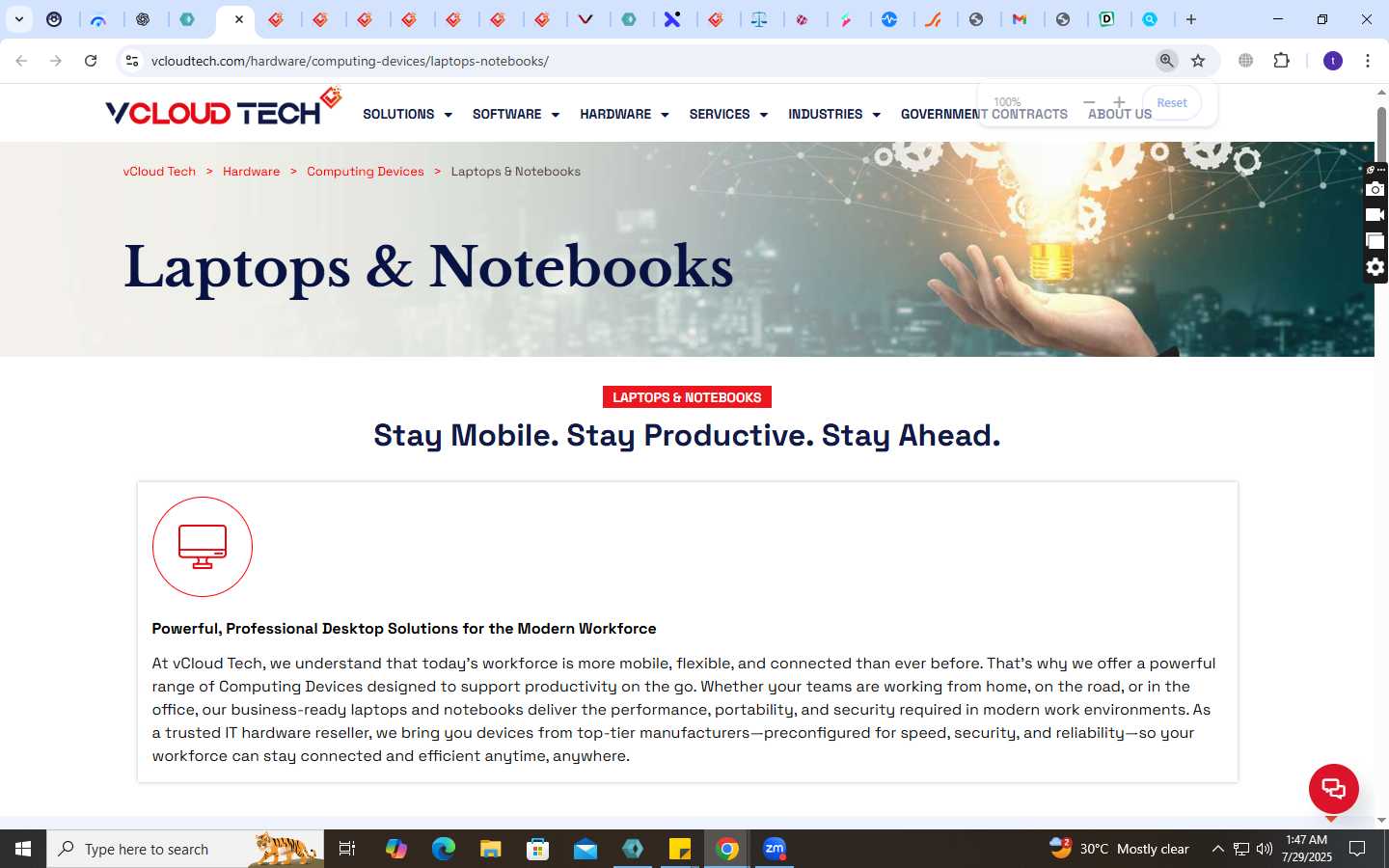The width and height of the screenshot is (1389, 868).
Task: Open the capture tool gear settings
Action: pos(1375,267)
